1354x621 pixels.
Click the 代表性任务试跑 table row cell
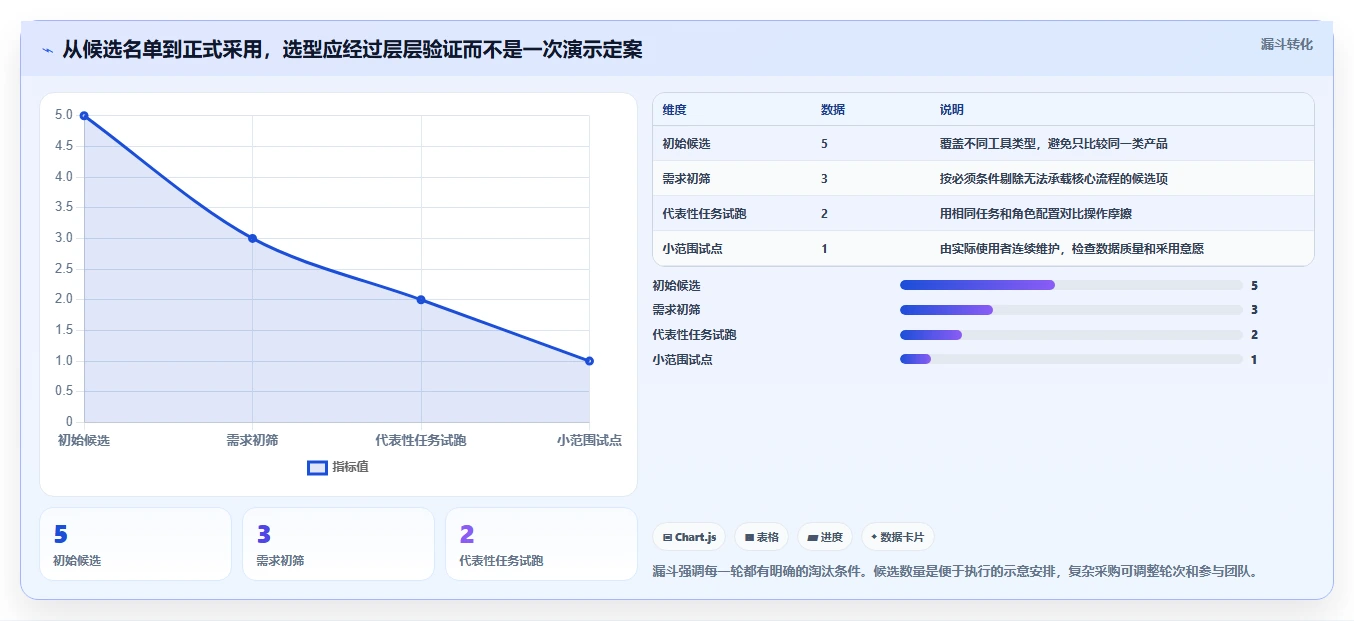click(704, 214)
